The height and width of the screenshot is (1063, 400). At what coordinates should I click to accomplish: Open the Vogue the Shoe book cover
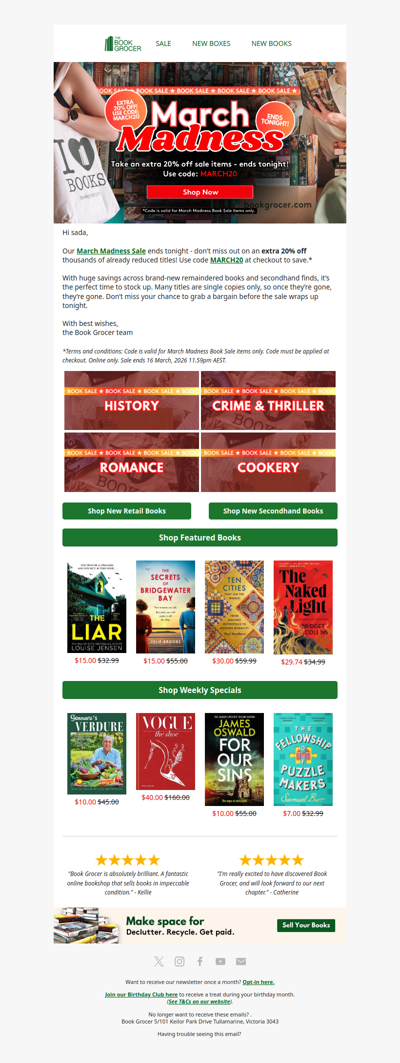point(165,751)
